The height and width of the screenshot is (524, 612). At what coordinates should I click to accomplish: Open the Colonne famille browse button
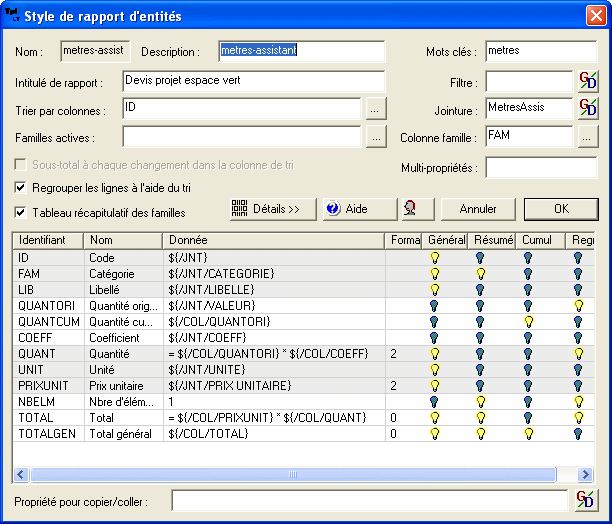(x=587, y=136)
